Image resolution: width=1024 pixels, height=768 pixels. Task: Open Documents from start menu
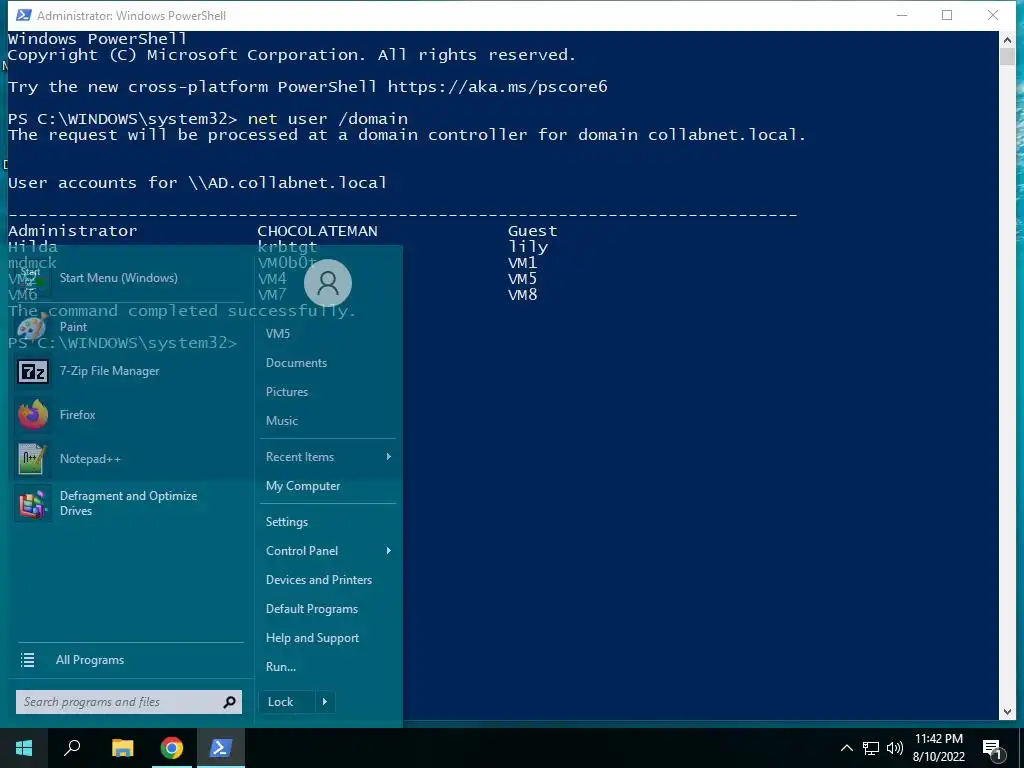296,363
